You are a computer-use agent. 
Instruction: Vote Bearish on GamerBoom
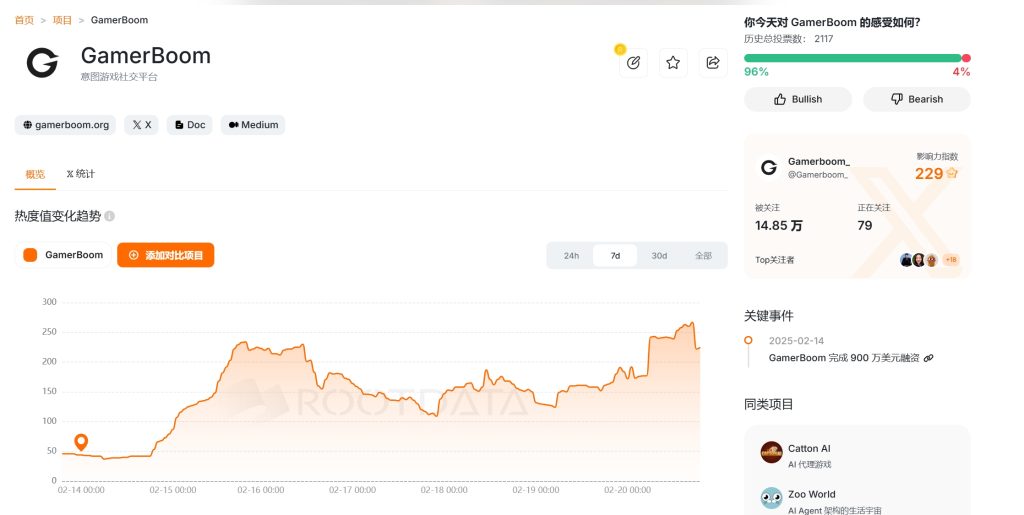pyautogui.click(x=917, y=99)
